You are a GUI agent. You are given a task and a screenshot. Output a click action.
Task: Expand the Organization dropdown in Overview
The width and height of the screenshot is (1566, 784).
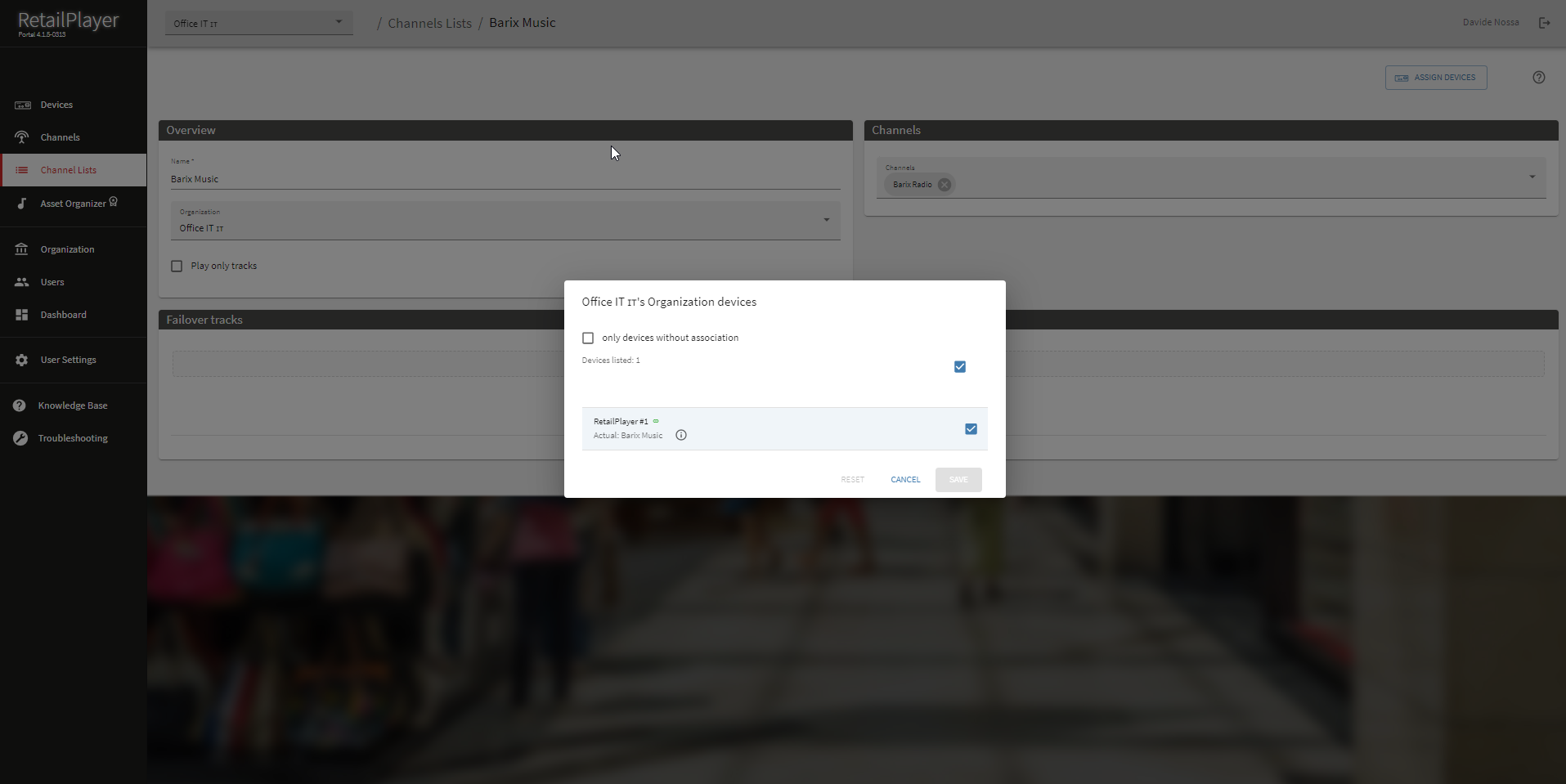826,220
